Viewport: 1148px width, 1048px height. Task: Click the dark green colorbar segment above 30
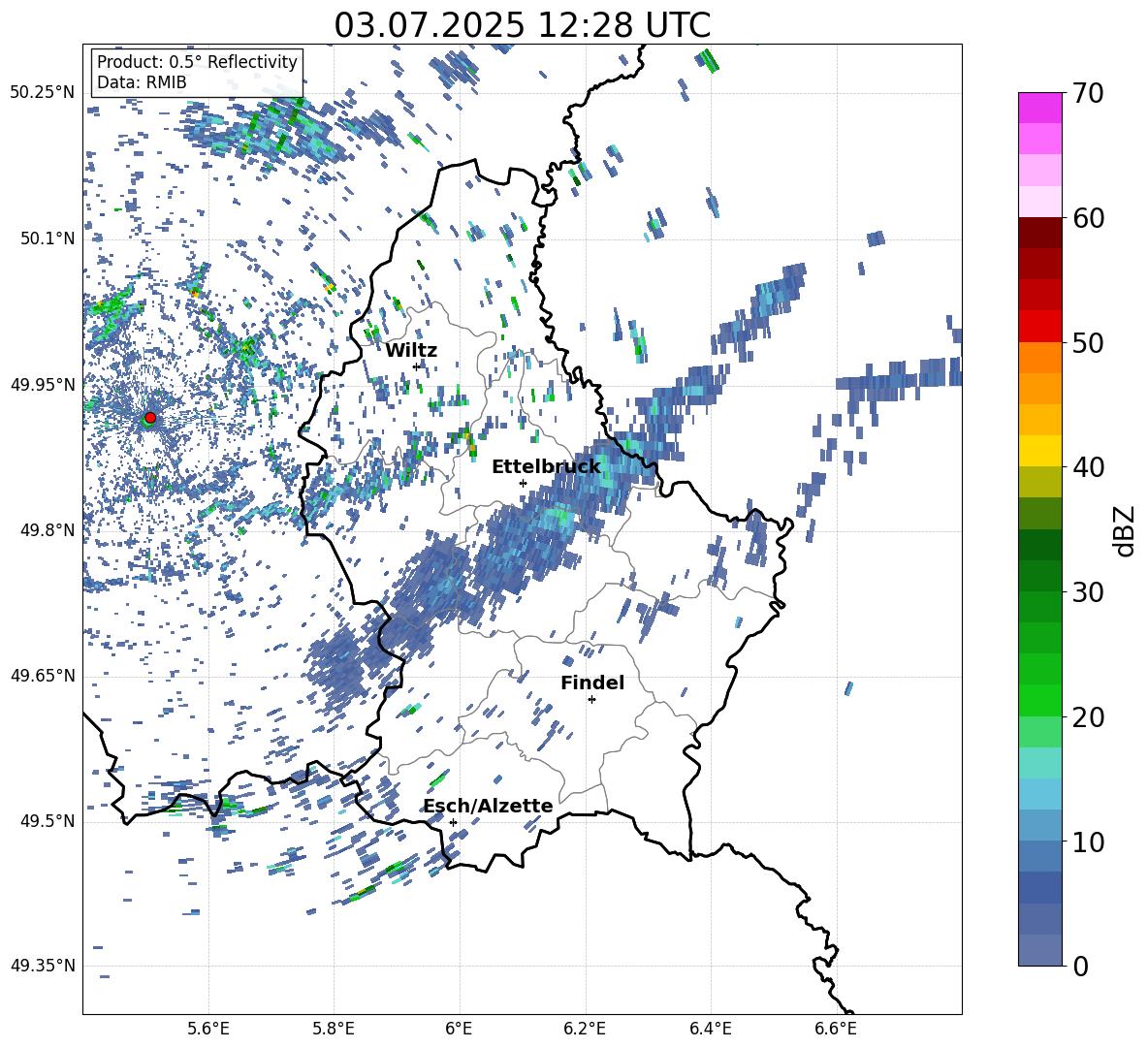pyautogui.click(x=1039, y=545)
